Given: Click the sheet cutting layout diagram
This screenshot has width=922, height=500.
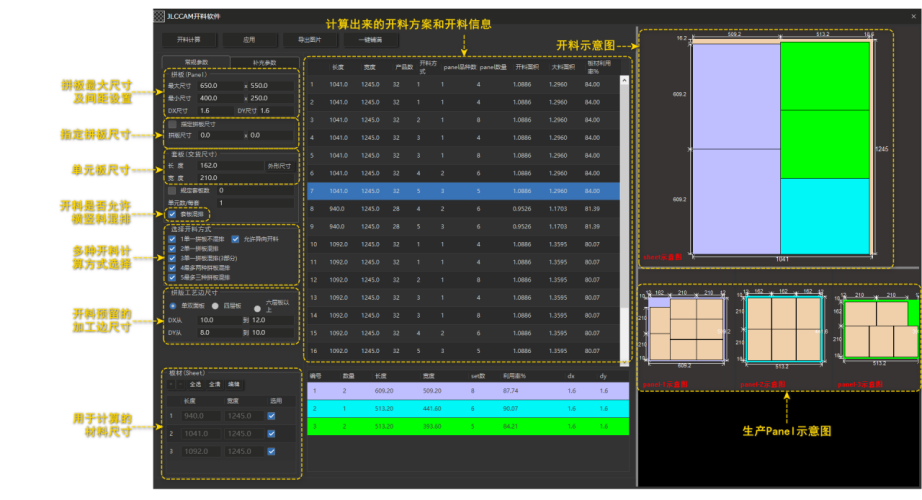Looking at the screenshot, I should (x=781, y=149).
